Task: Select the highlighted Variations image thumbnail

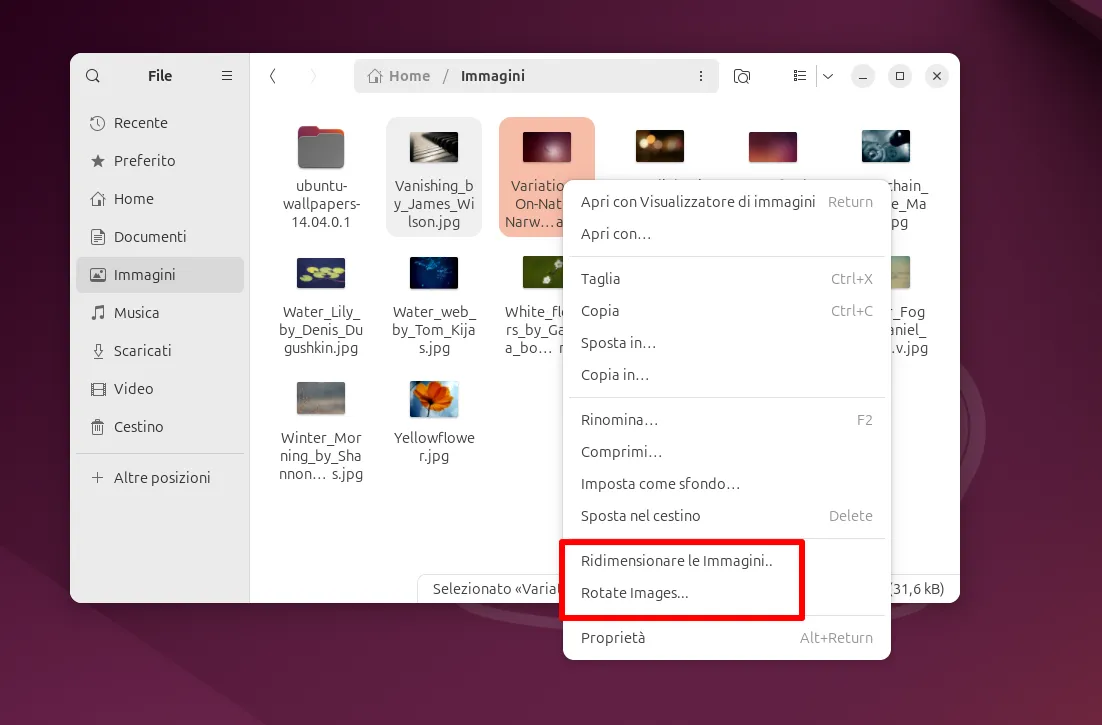Action: click(x=547, y=147)
